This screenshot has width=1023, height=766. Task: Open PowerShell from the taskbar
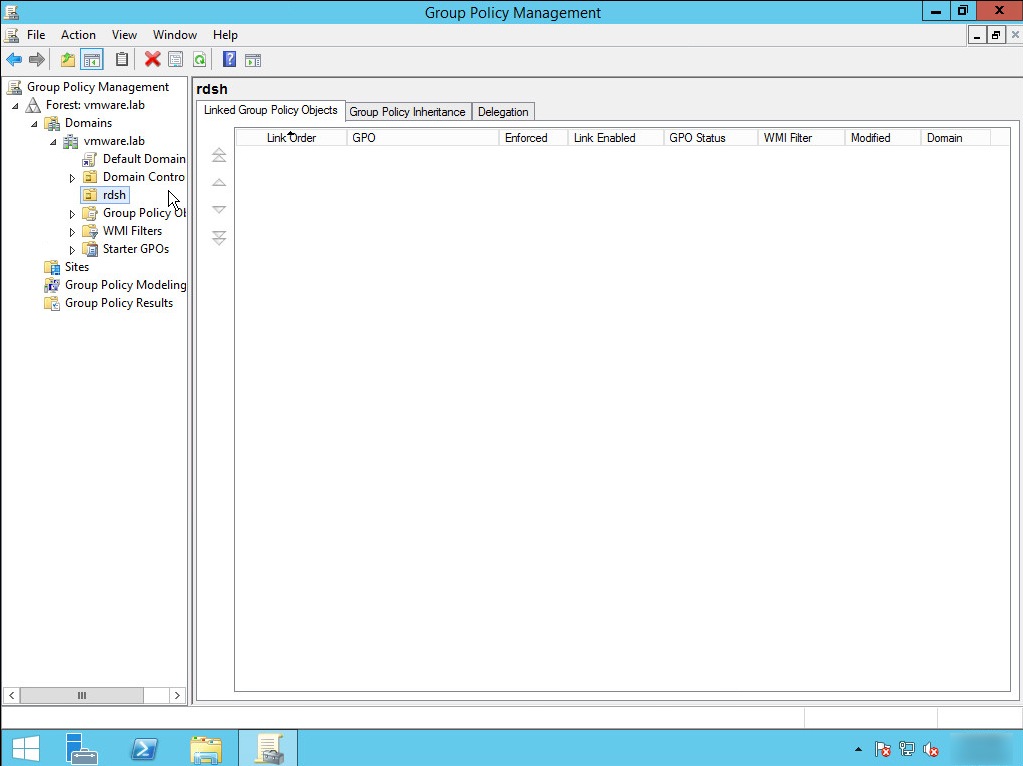[x=143, y=747]
